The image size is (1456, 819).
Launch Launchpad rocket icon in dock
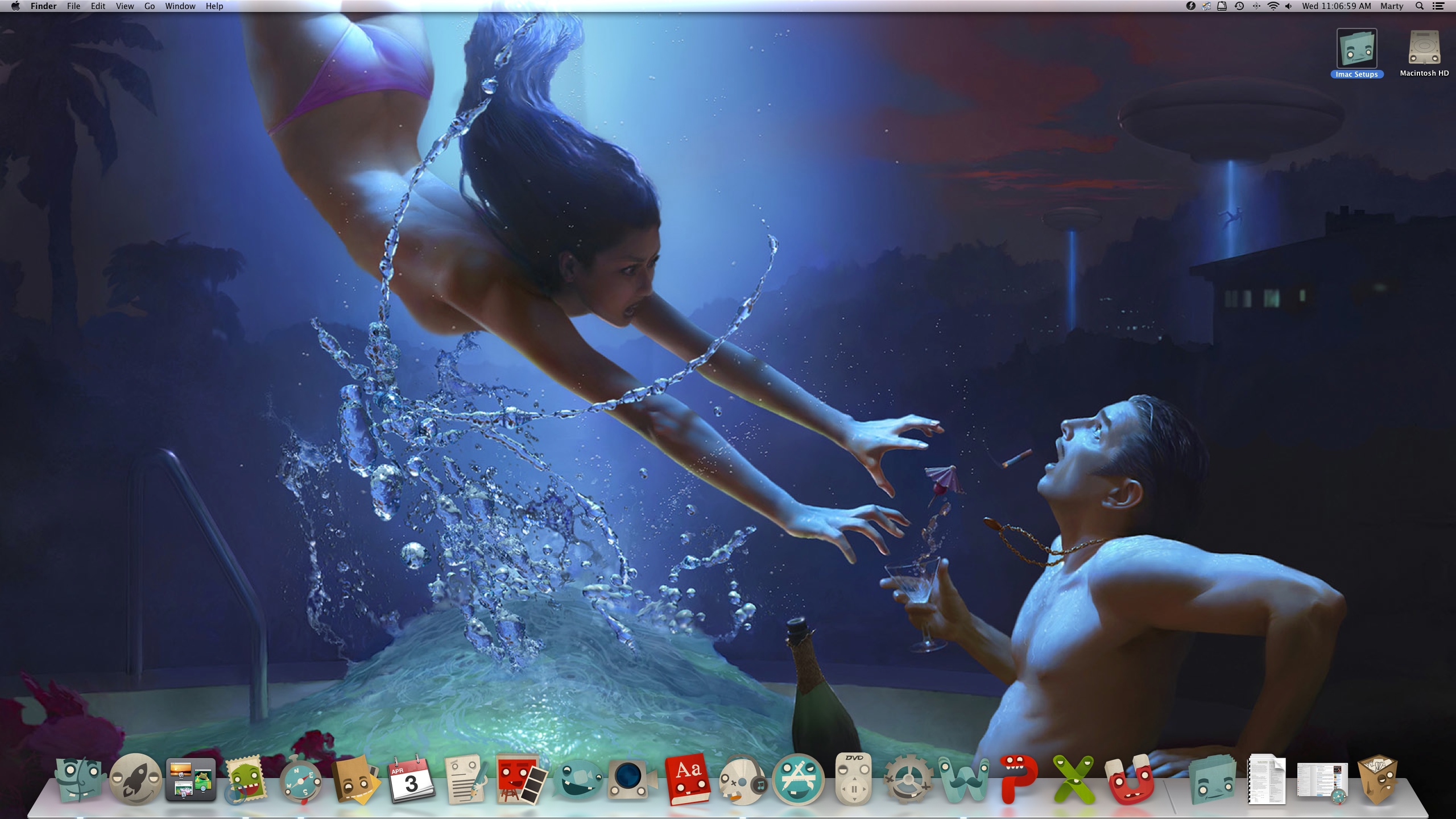(x=135, y=779)
